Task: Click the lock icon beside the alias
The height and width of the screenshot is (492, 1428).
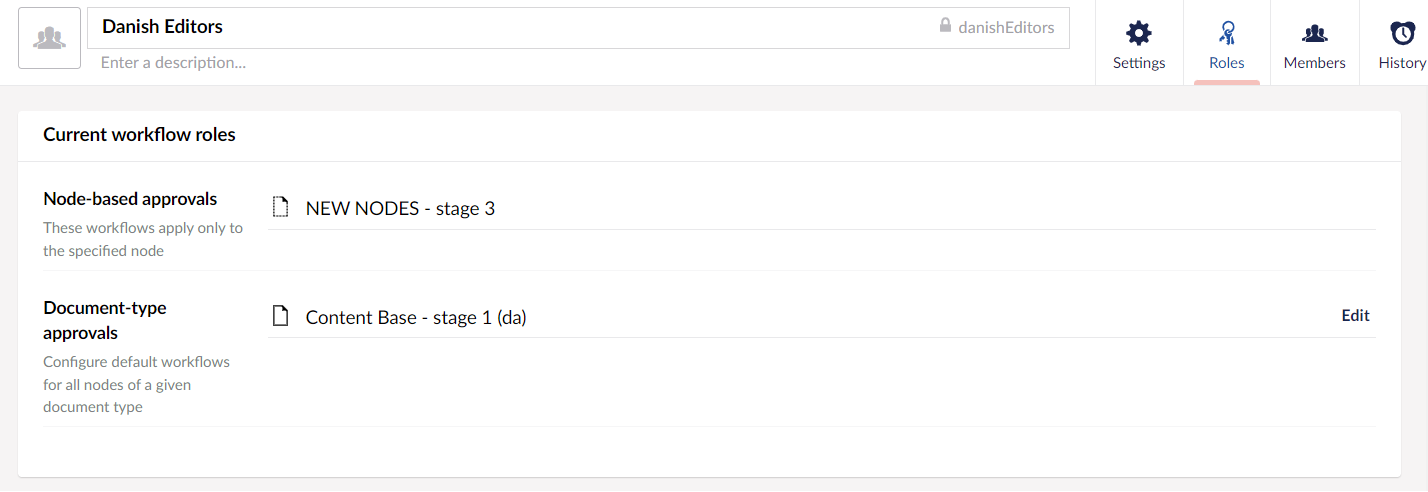Action: click(x=945, y=26)
